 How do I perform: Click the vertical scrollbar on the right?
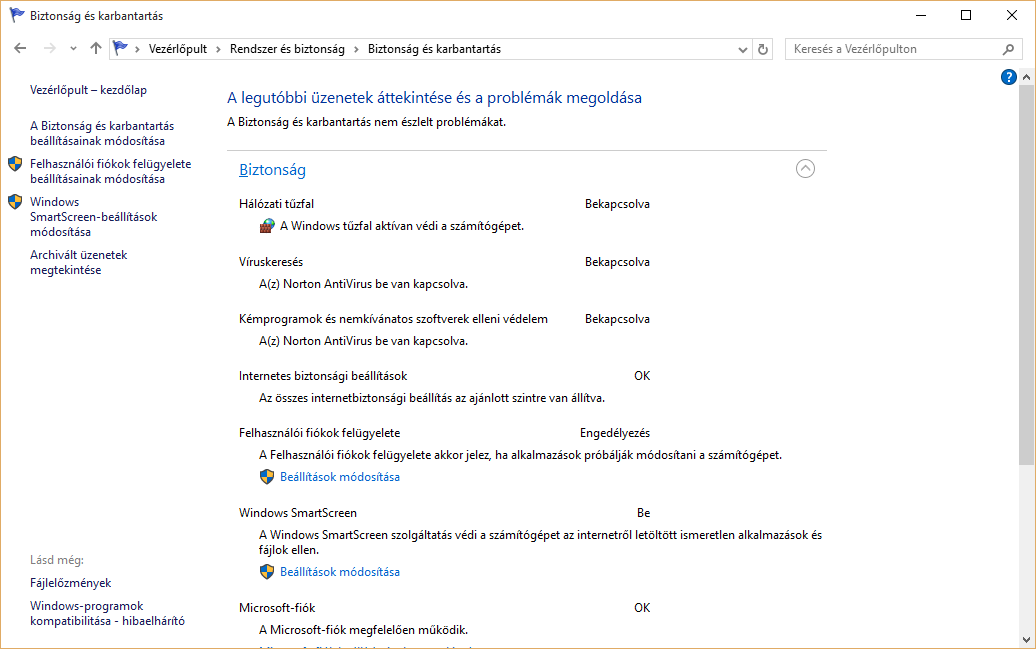pos(1027,300)
